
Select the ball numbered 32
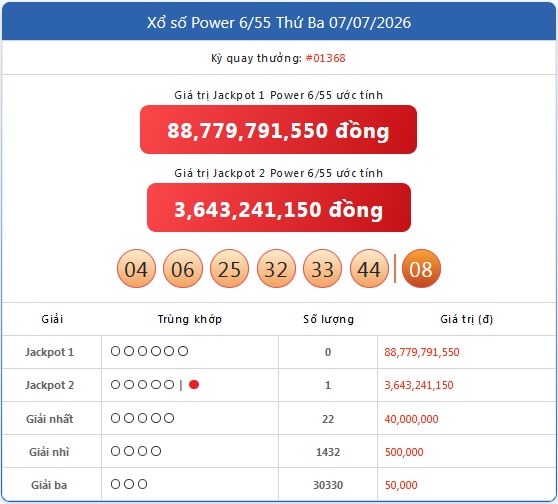pos(276,269)
